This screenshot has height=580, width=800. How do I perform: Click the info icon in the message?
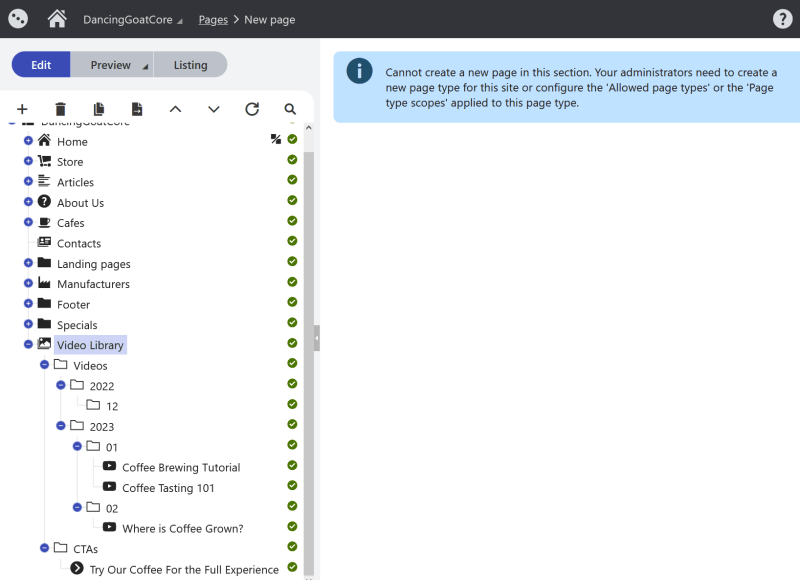(359, 71)
